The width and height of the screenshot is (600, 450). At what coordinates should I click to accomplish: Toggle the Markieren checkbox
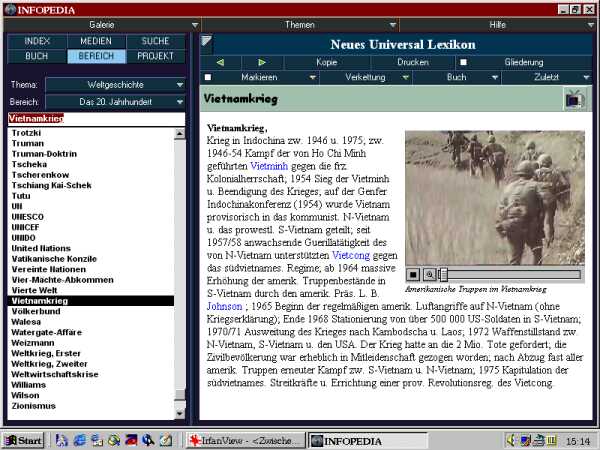point(208,77)
